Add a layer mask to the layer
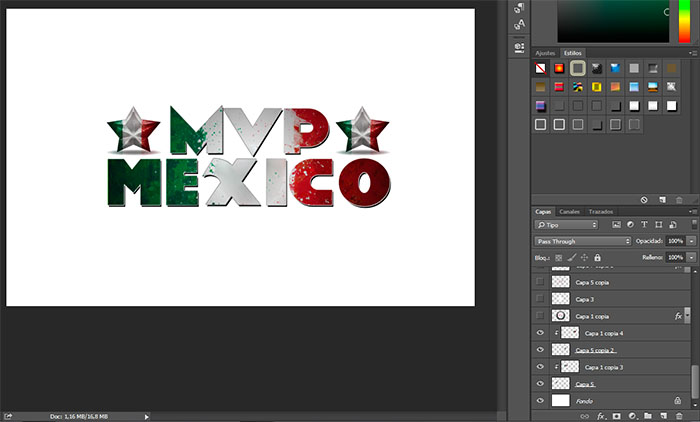The width and height of the screenshot is (700, 422). pos(616,415)
